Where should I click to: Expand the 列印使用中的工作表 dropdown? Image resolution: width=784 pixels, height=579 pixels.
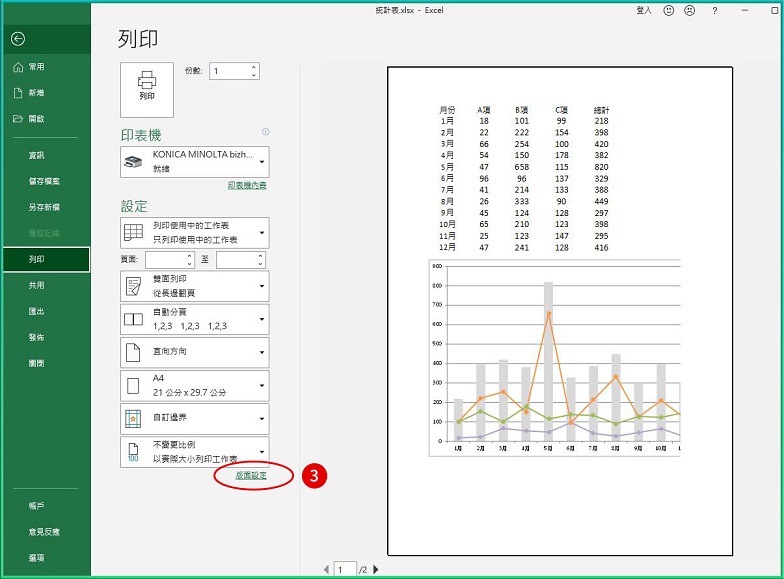[x=195, y=232]
